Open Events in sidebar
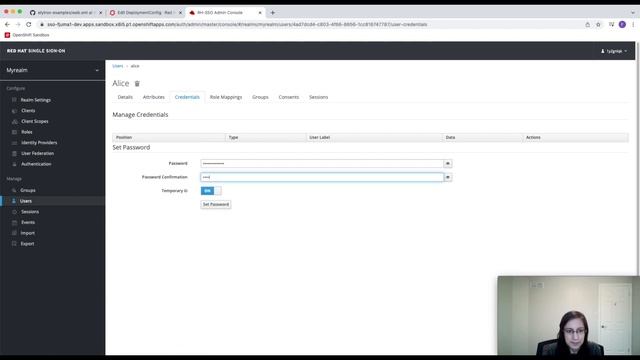The image size is (640, 360). (28, 222)
